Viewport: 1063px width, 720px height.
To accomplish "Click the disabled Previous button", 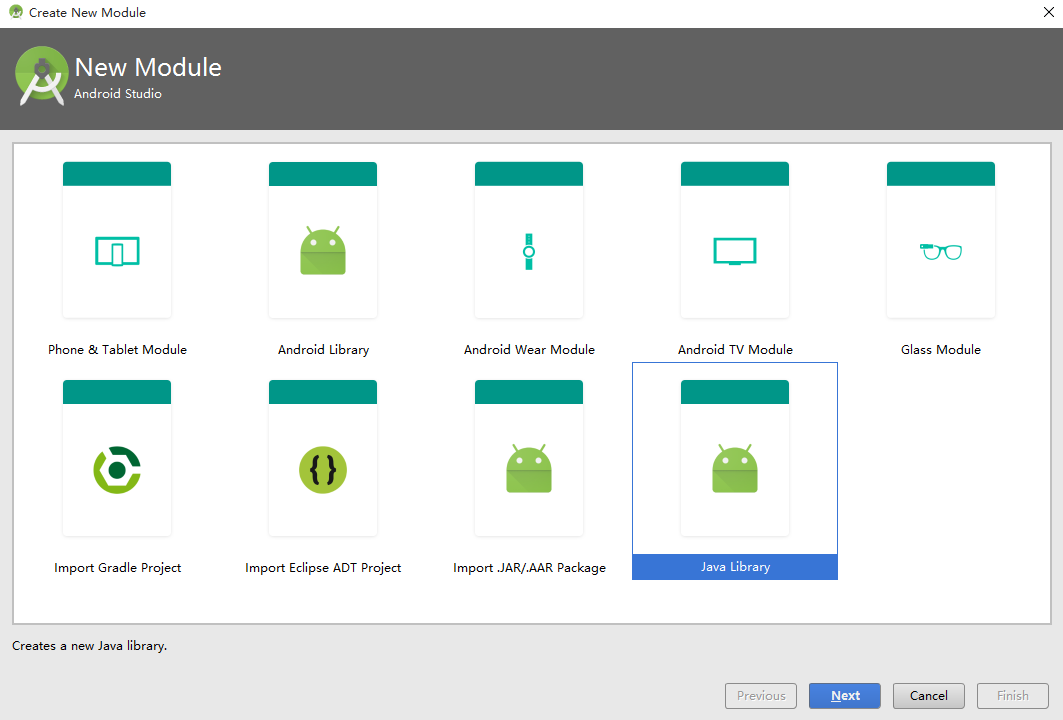I will click(761, 696).
